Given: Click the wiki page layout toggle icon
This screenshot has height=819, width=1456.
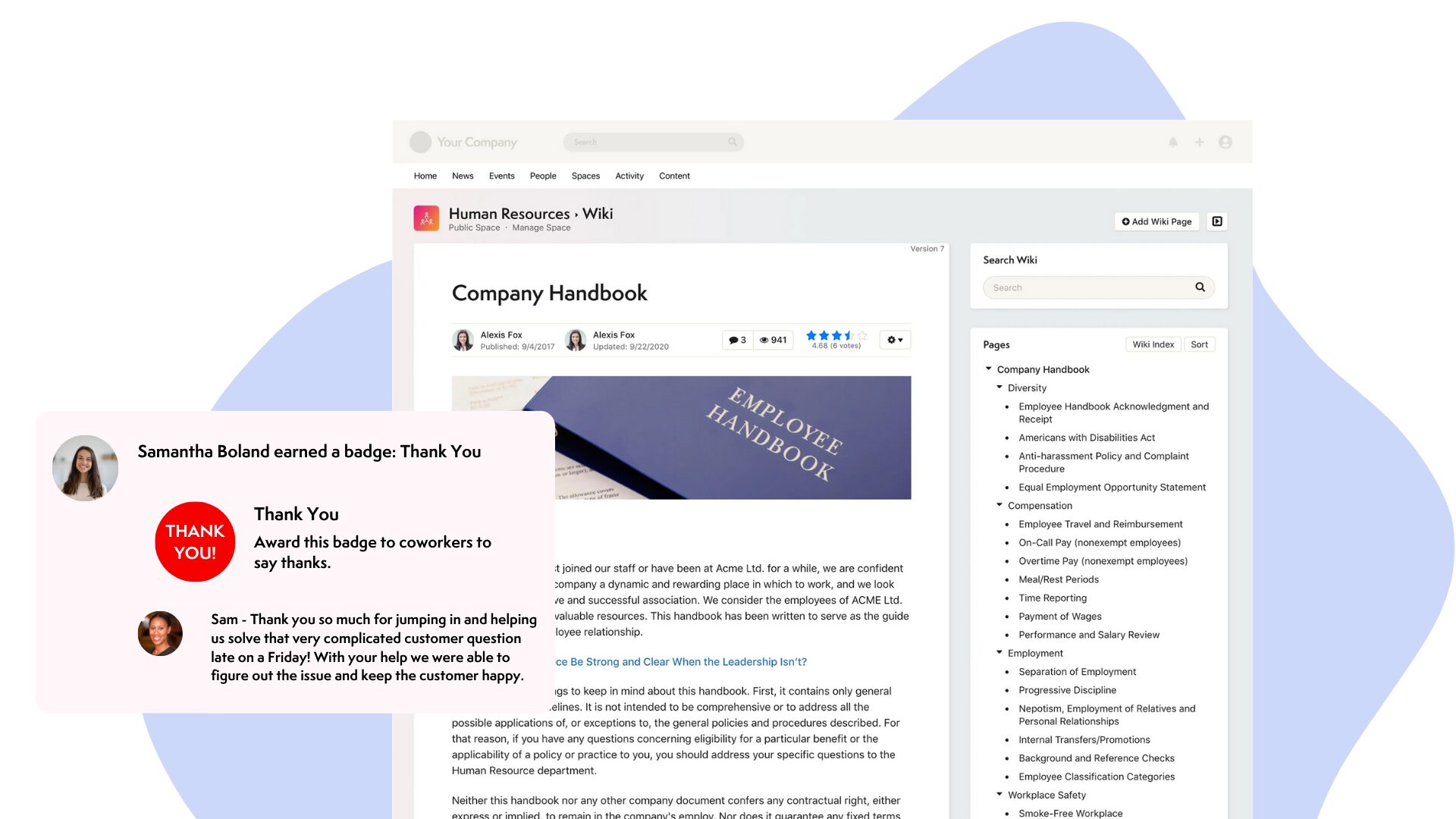Looking at the screenshot, I should click(x=1218, y=221).
